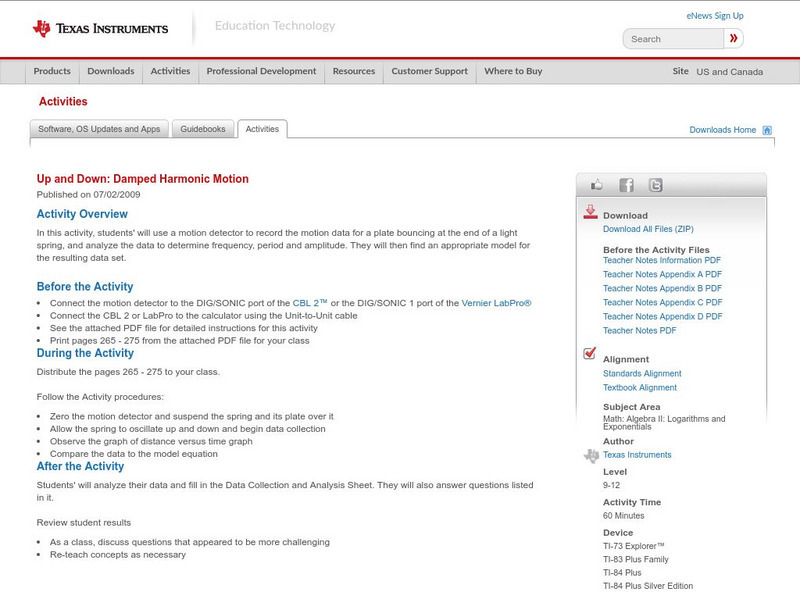This screenshot has height=592, width=800.
Task: Share the activity on Facebook
Action: 626,185
